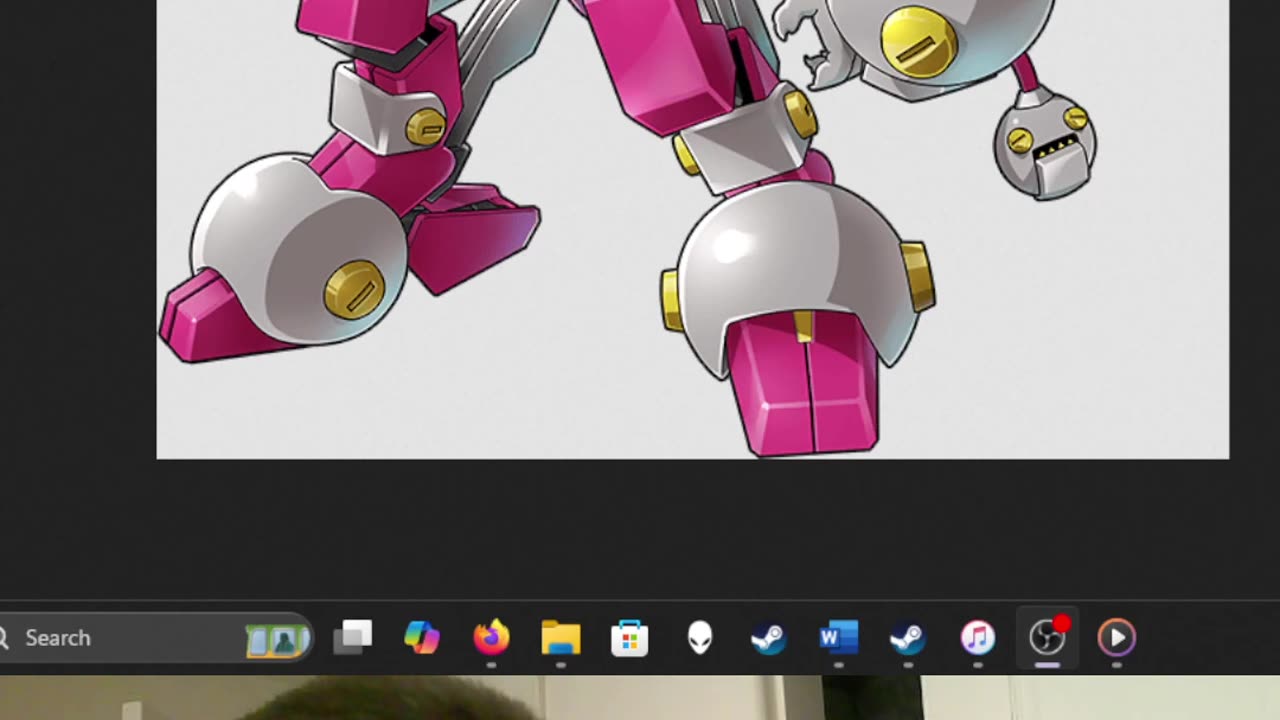The width and height of the screenshot is (1280, 720).
Task: Switch to OBS Studio recording icon
Action: coord(1047,637)
